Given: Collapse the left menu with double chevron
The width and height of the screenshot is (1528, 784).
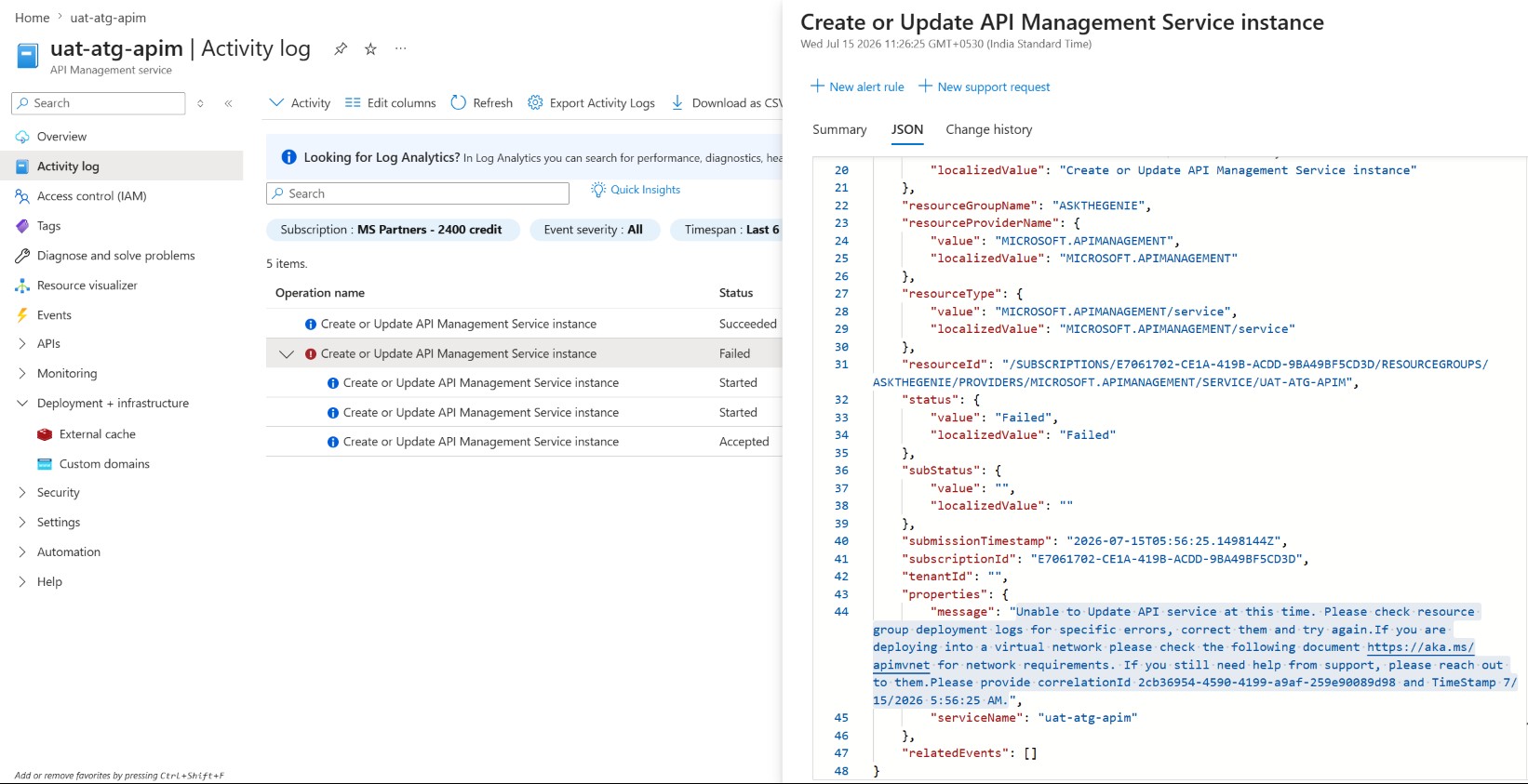Looking at the screenshot, I should [228, 103].
